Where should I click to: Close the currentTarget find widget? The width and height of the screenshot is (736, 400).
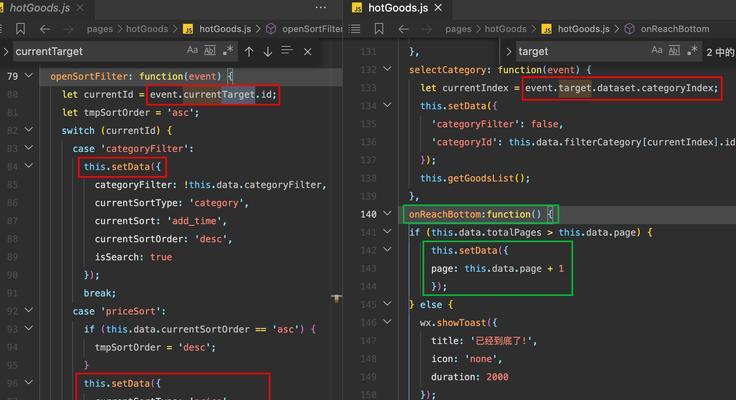[307, 52]
